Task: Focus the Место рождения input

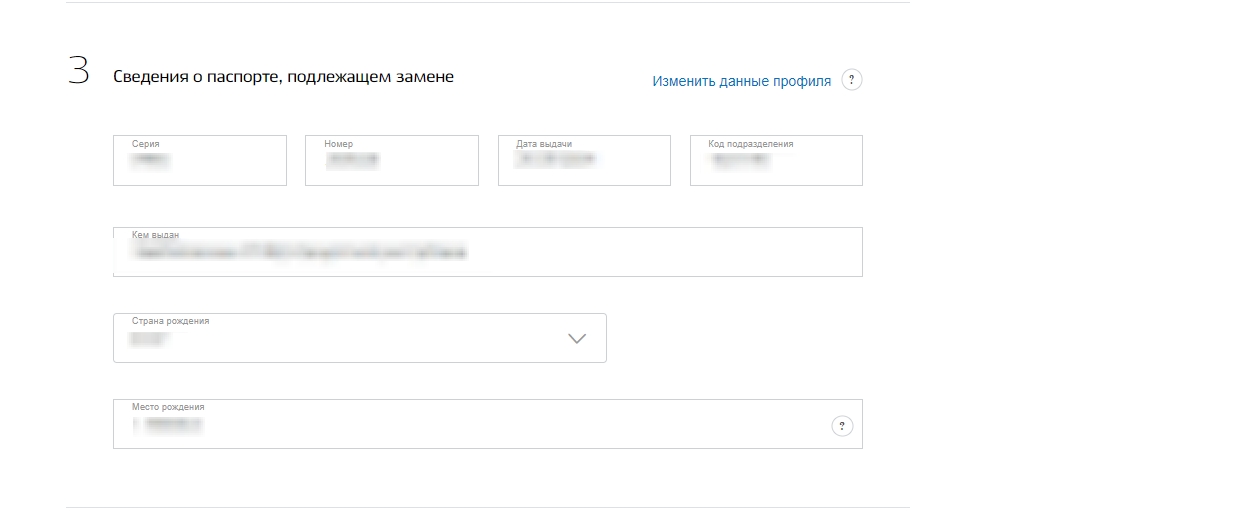Action: pyautogui.click(x=488, y=424)
